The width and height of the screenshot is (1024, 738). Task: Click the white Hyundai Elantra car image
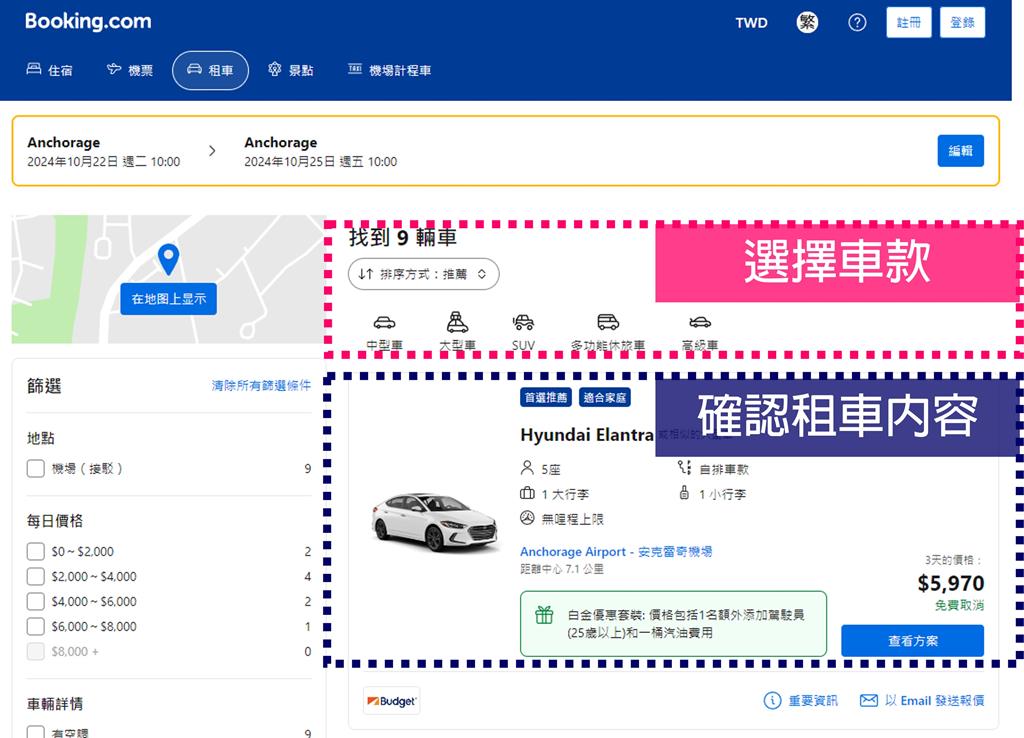434,522
